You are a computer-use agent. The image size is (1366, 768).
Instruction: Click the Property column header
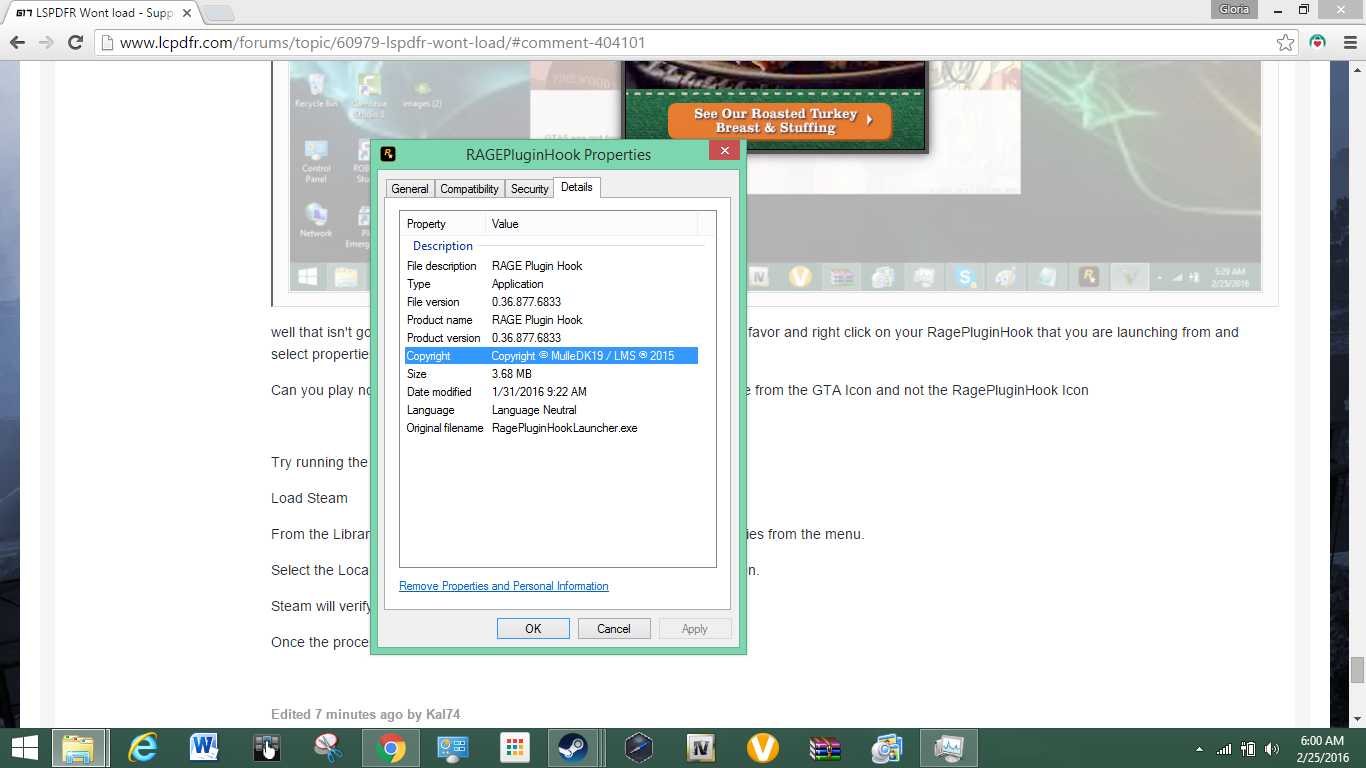click(443, 224)
